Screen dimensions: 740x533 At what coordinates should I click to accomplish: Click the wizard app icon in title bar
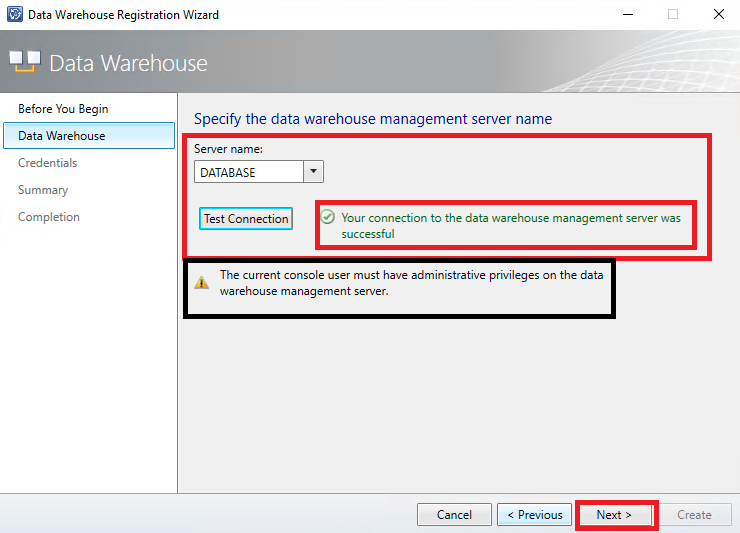coord(14,15)
